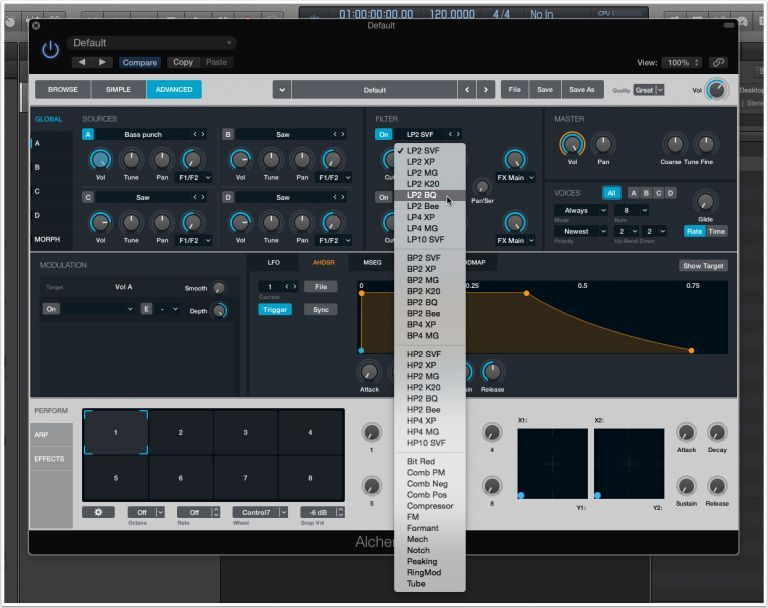
Task: Adjust AHDSR Release knob
Action: (x=492, y=372)
